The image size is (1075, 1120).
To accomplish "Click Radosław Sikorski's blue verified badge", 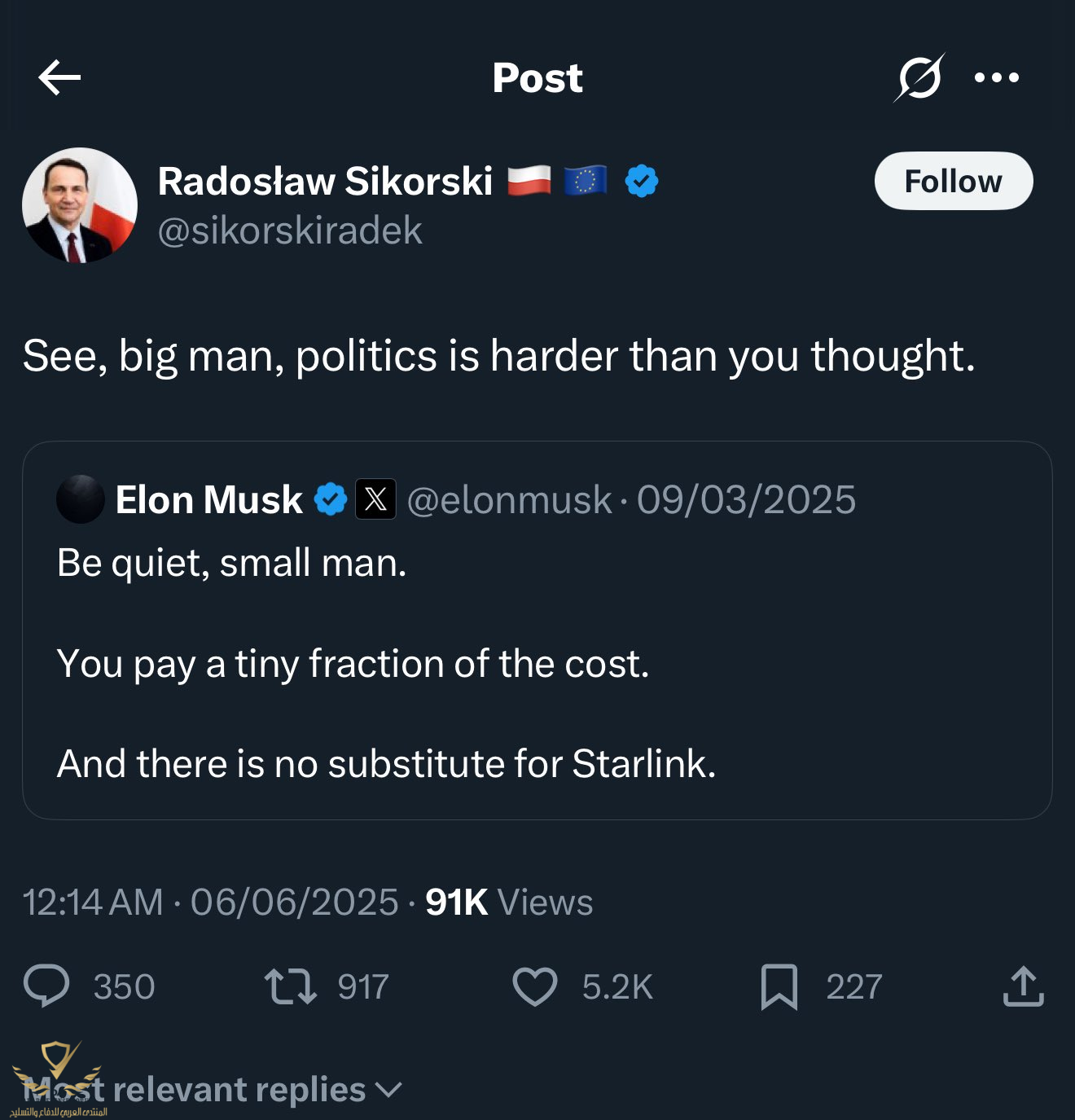I will (642, 181).
